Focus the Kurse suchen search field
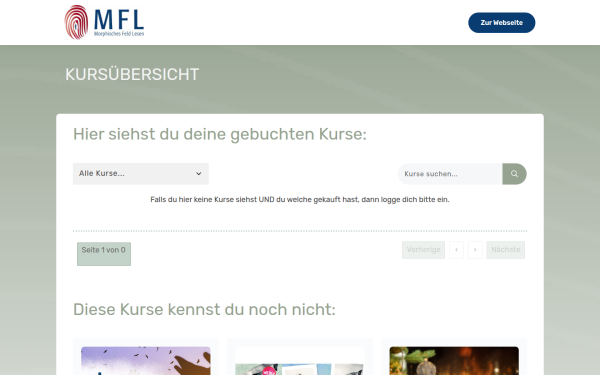600x375 pixels. pyautogui.click(x=450, y=174)
